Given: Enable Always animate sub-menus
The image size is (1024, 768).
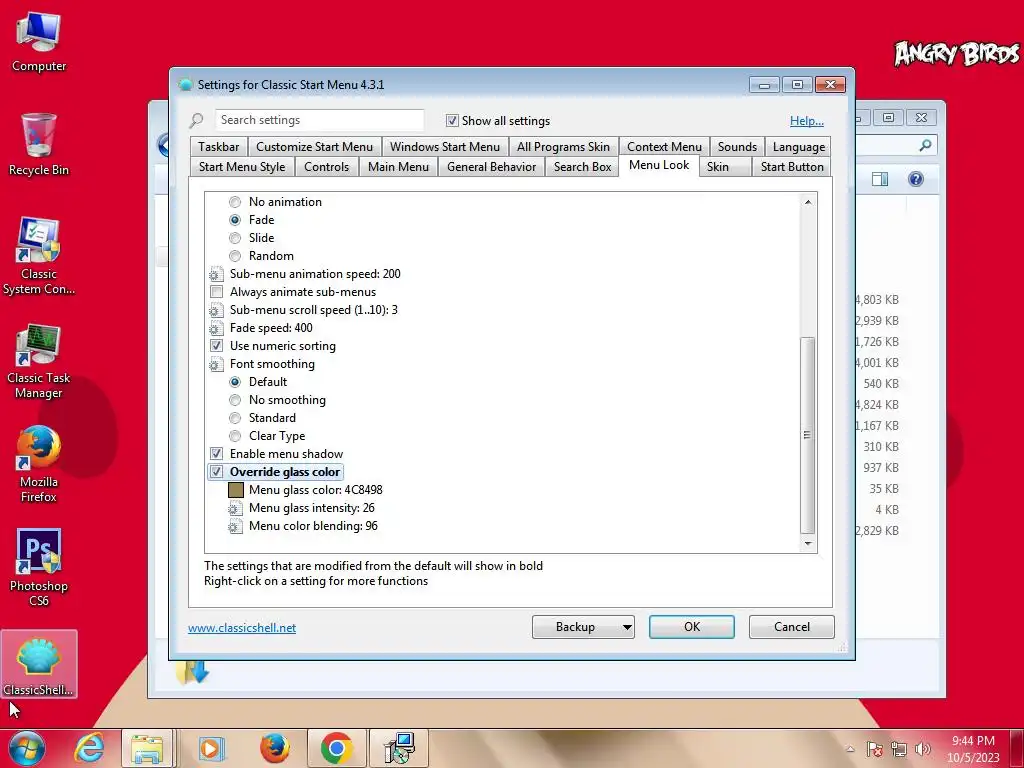Looking at the screenshot, I should (x=216, y=292).
